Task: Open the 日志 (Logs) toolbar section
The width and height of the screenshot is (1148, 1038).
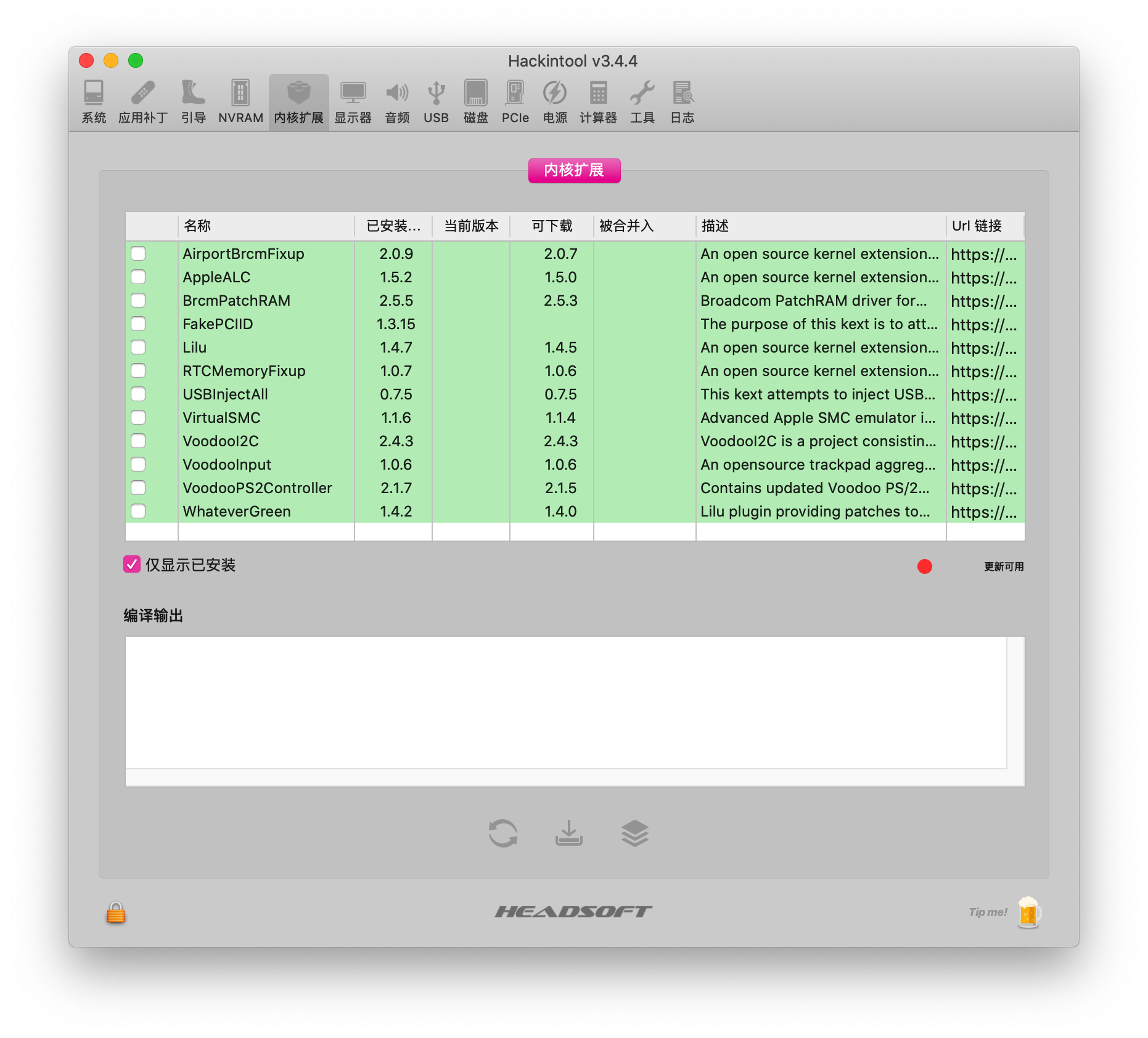Action: [683, 102]
